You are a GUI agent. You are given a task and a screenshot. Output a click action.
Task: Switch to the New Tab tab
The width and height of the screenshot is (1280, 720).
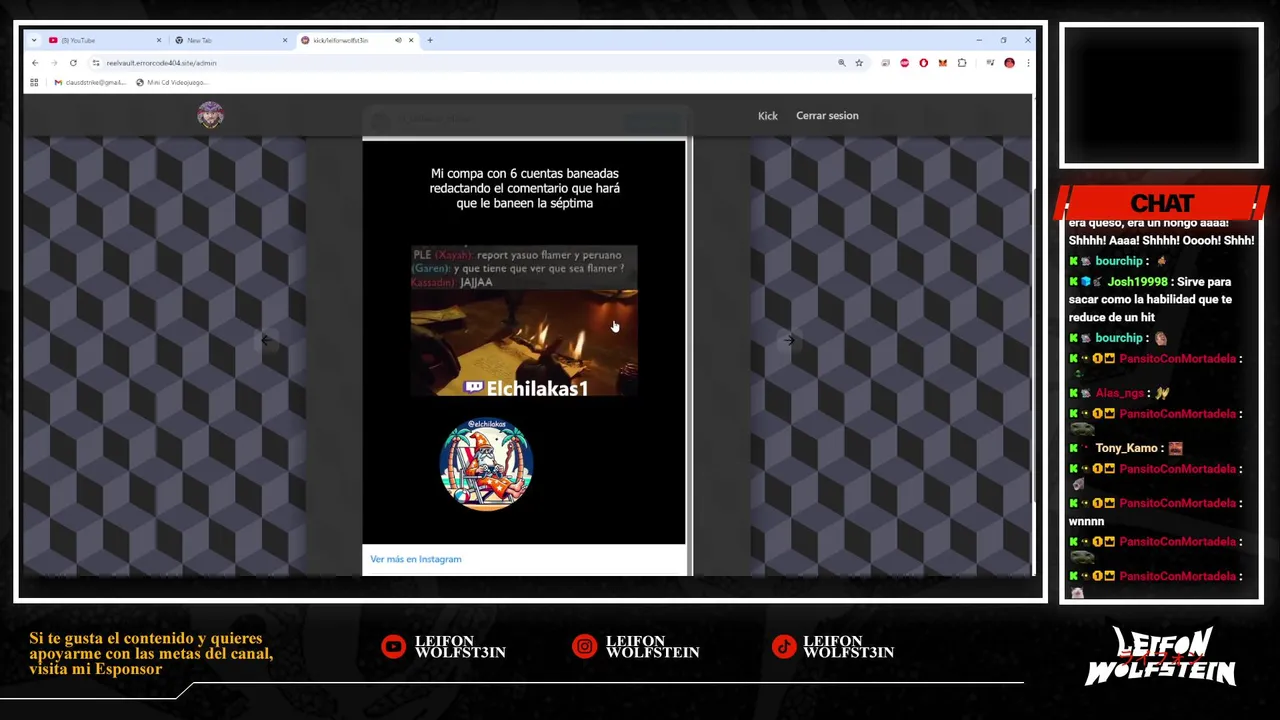coord(229,40)
